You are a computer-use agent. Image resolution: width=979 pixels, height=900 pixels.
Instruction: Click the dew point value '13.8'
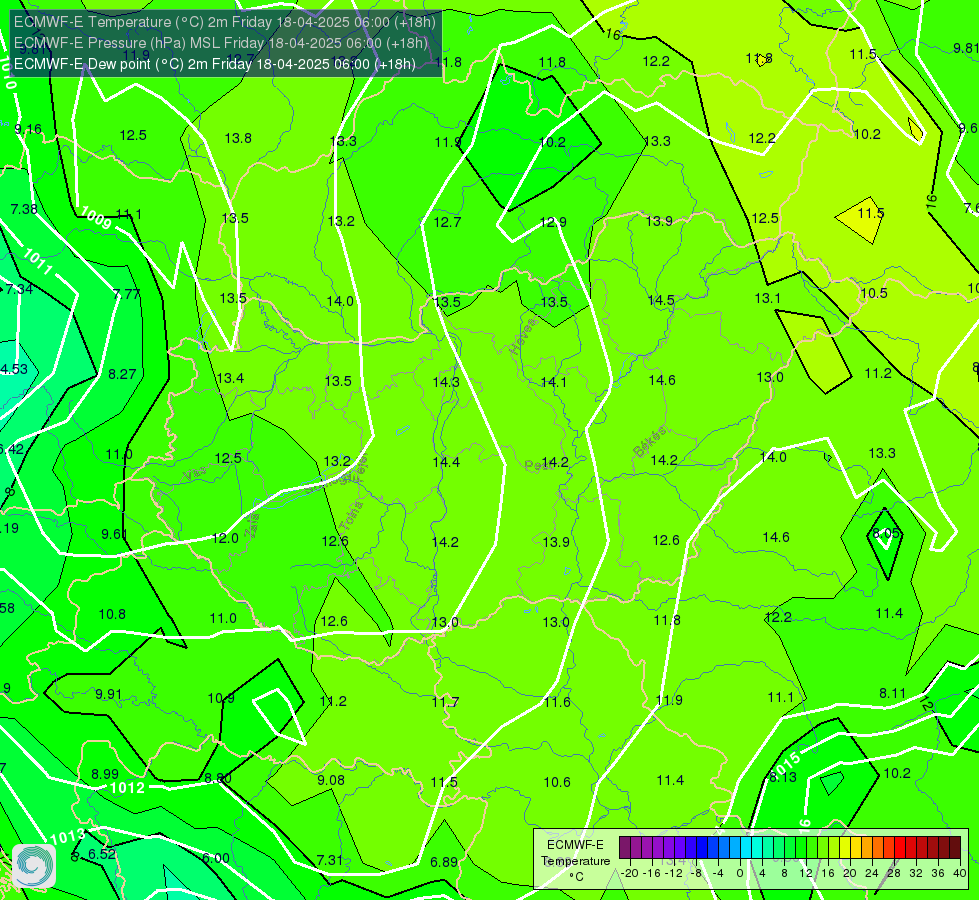(238, 139)
